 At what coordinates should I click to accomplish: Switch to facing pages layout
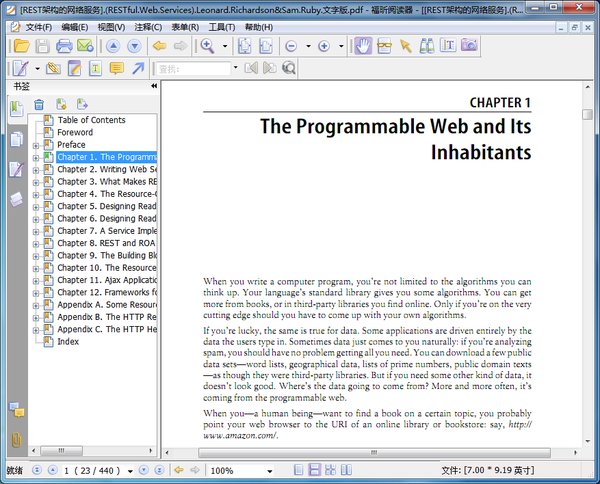pos(346,470)
